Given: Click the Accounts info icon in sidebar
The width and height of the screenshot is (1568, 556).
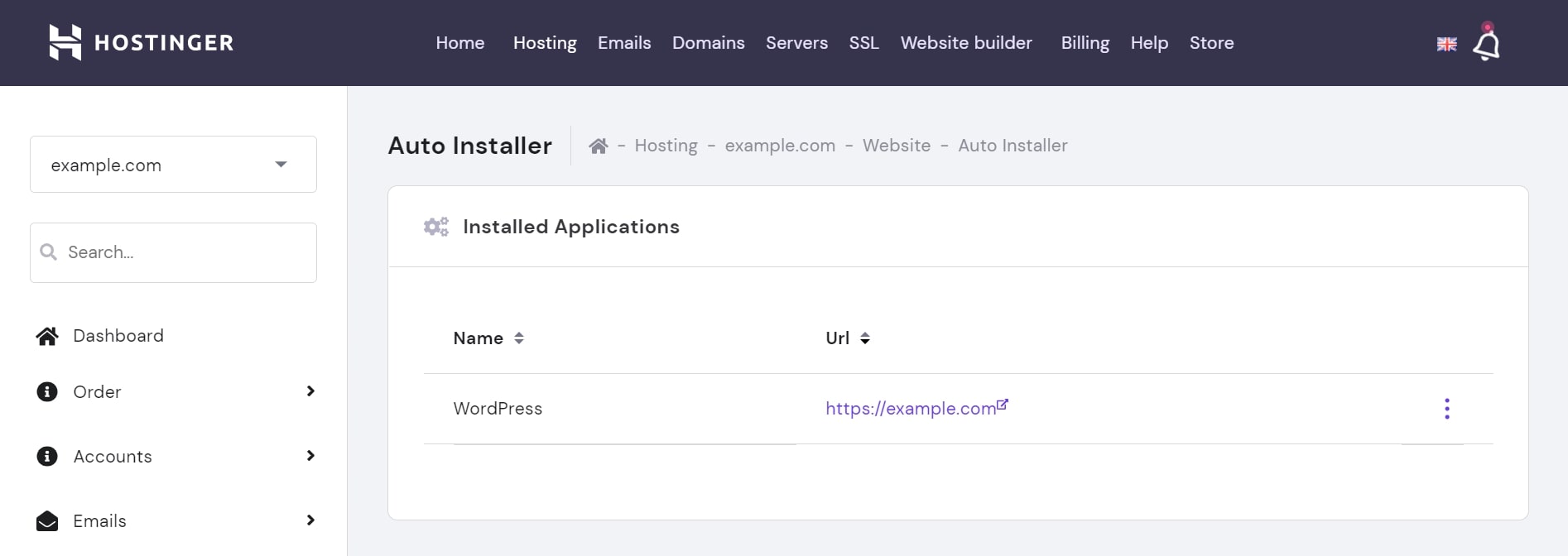Looking at the screenshot, I should click(47, 456).
